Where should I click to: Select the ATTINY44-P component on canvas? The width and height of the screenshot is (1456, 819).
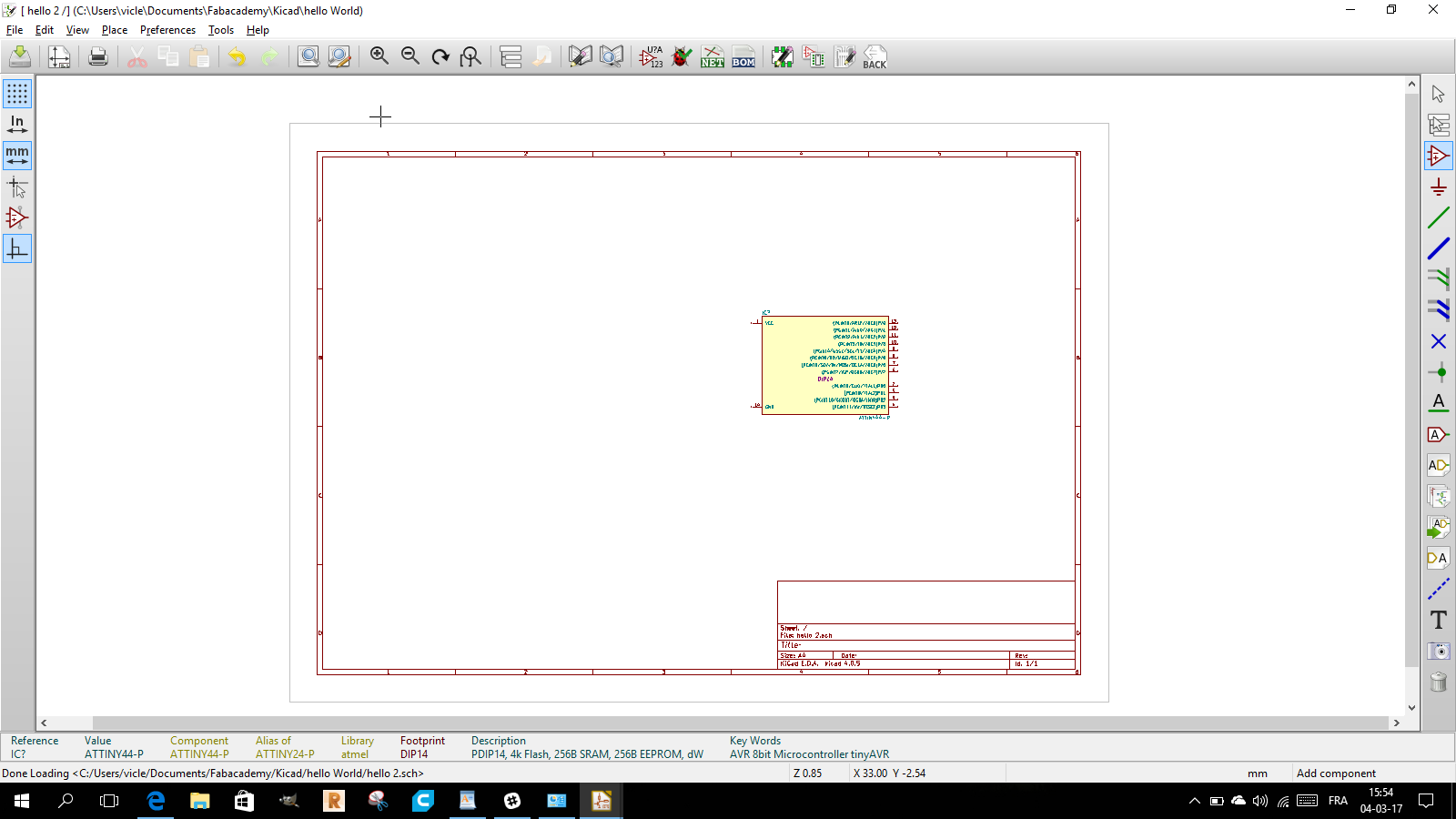tap(825, 365)
